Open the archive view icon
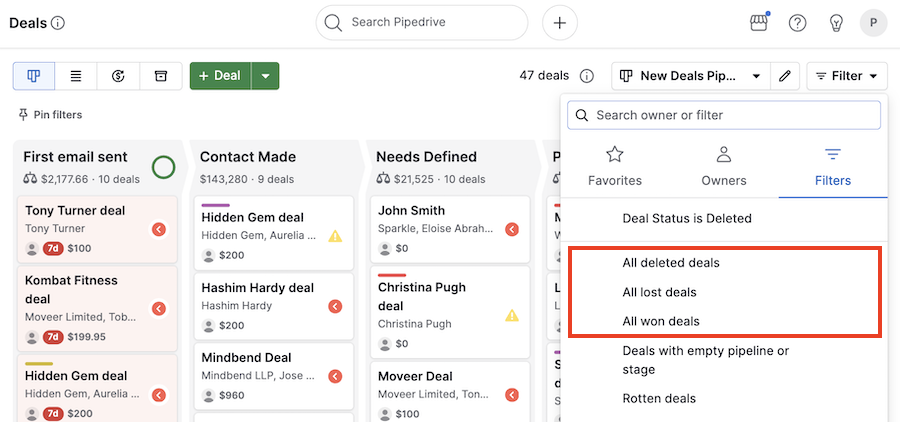 (x=160, y=76)
